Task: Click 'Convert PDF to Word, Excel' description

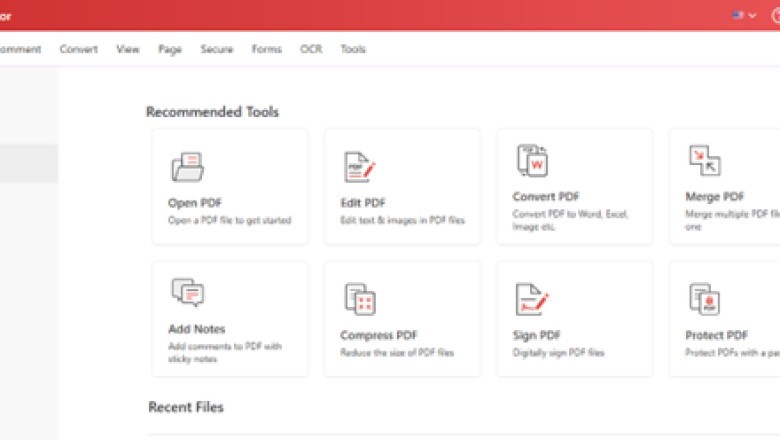Action: click(570, 220)
